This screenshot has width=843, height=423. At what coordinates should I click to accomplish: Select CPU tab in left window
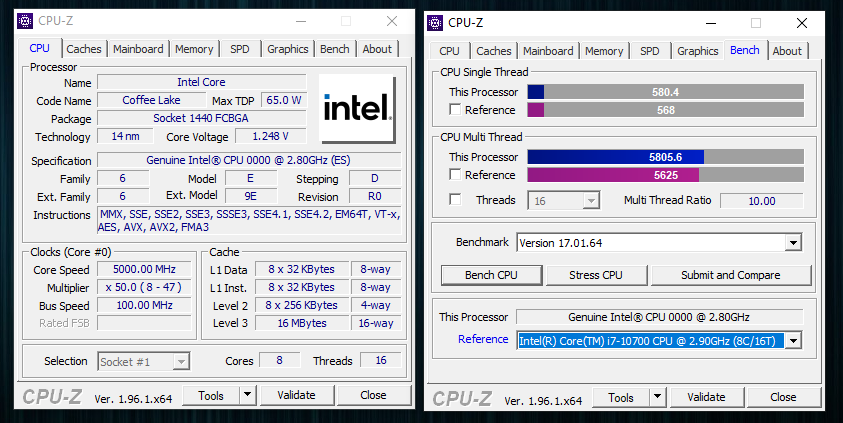39,48
